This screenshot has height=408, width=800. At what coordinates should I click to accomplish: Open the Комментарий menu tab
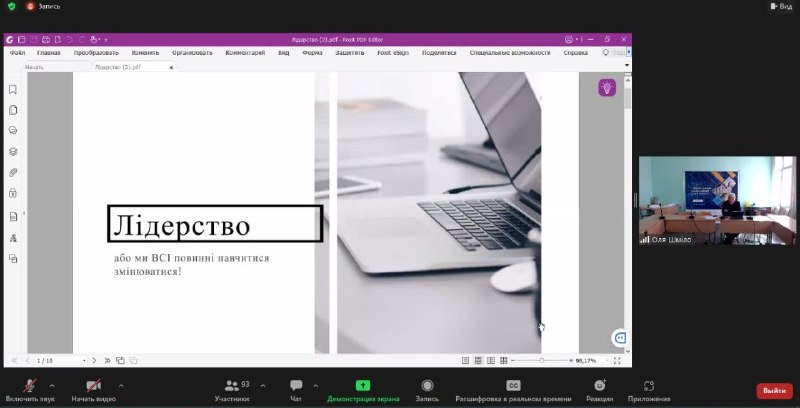(245, 53)
